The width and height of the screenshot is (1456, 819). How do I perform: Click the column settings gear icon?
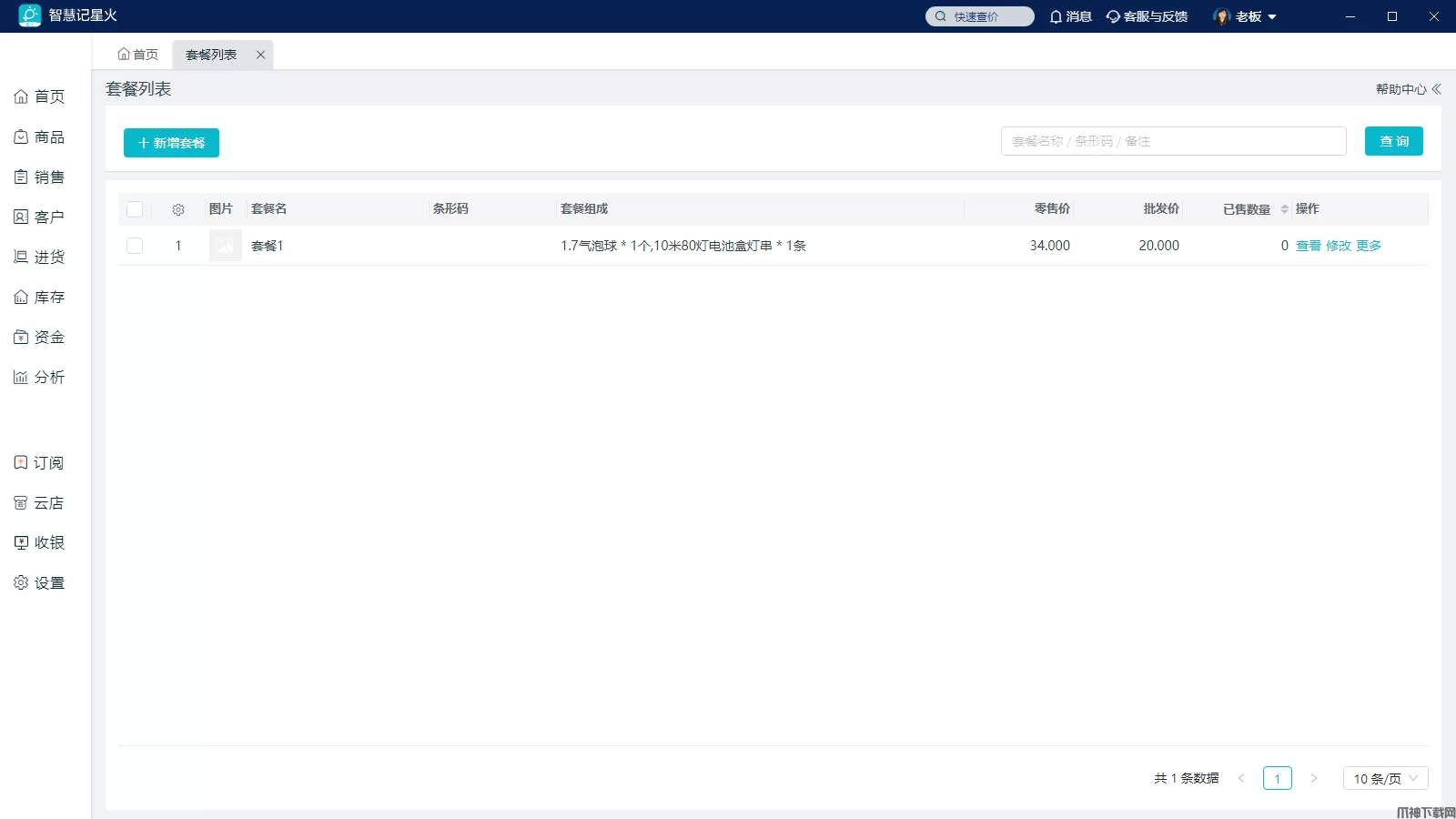pyautogui.click(x=178, y=209)
